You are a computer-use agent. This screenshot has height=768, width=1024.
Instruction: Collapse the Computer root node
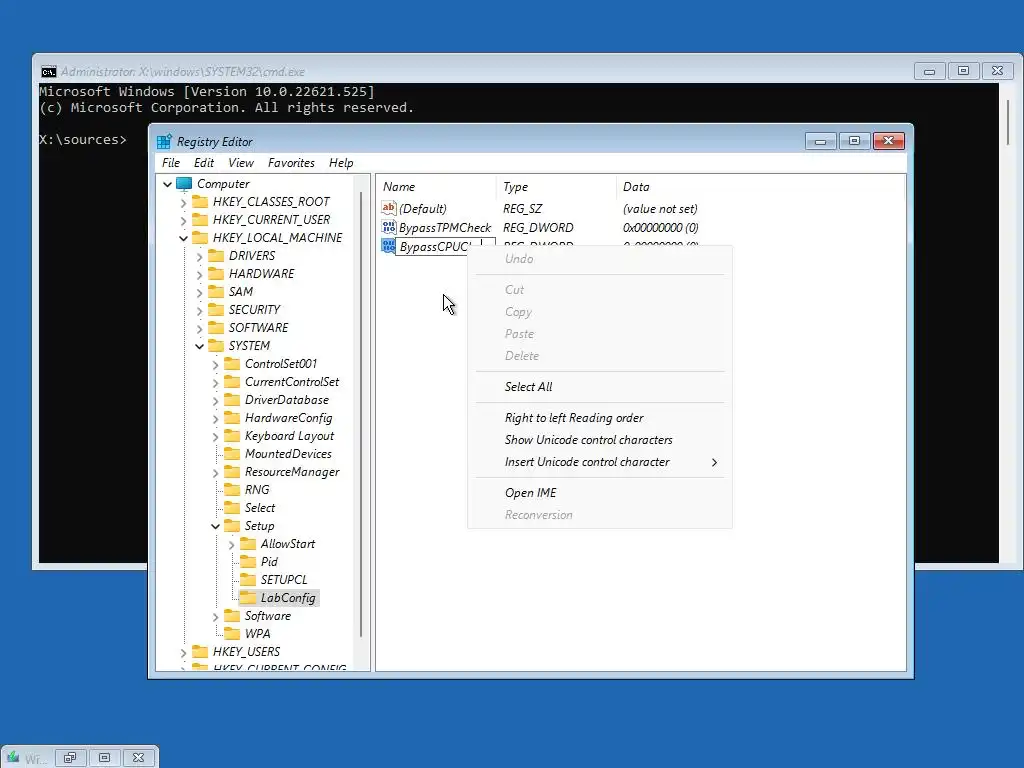pyautogui.click(x=167, y=184)
